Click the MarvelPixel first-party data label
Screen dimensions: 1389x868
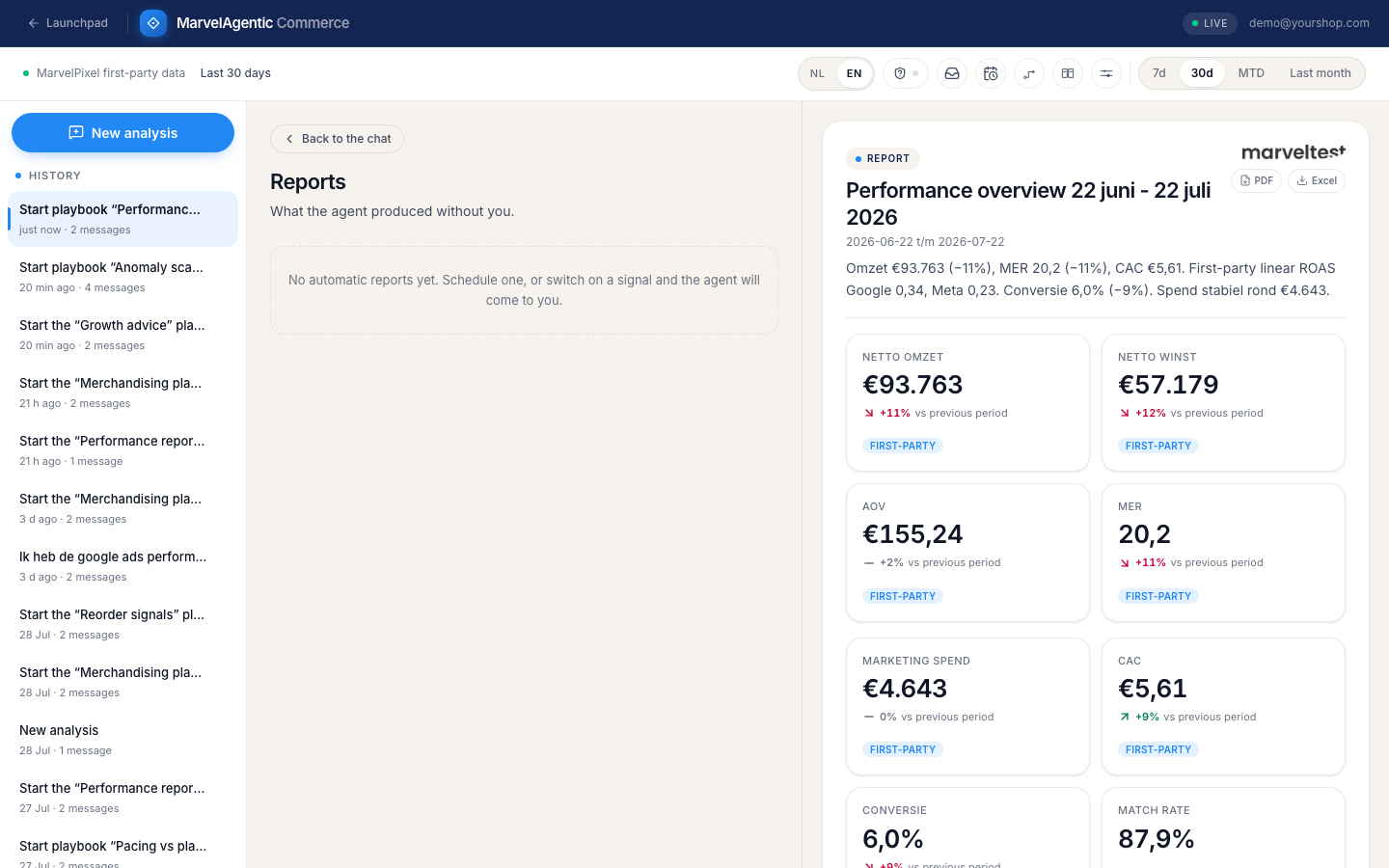[x=111, y=73]
